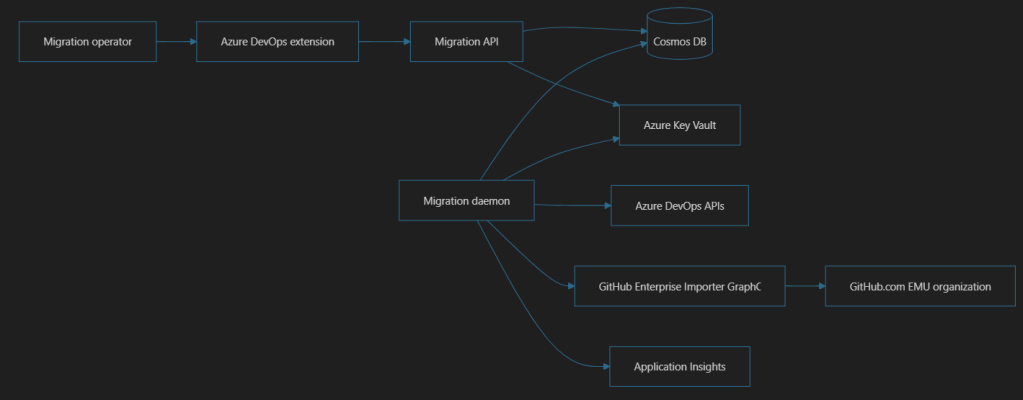
Task: Click the Cosmos DB cylinder
Action: [679, 34]
